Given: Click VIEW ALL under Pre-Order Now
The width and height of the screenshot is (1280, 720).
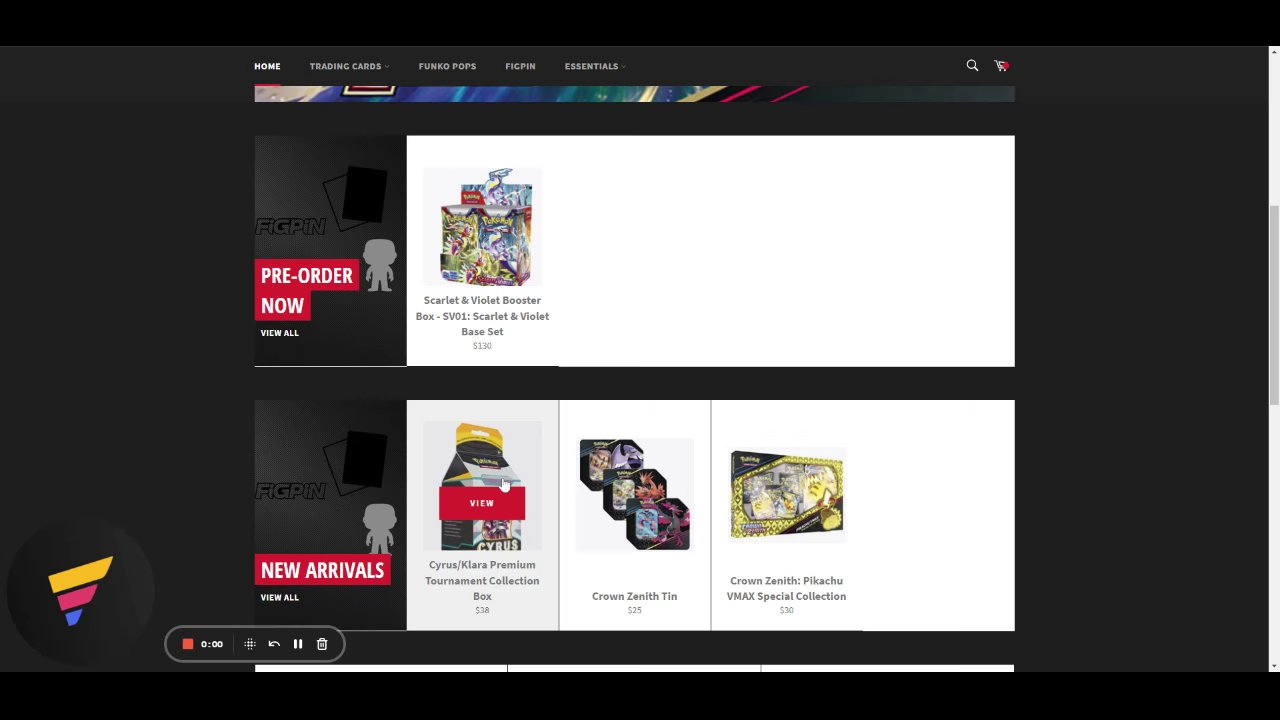Looking at the screenshot, I should [279, 333].
